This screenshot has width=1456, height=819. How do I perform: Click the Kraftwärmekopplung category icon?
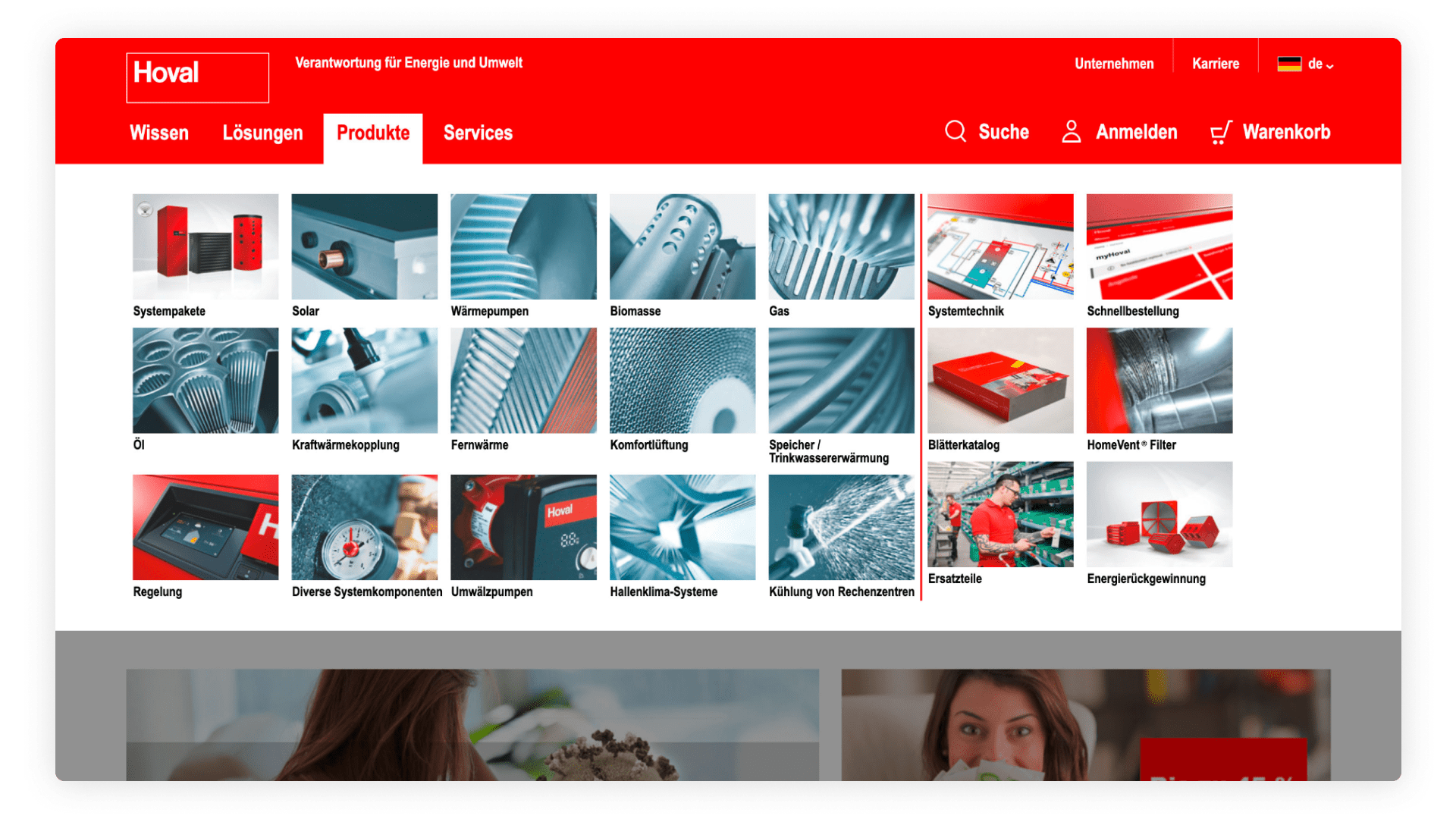tap(364, 384)
